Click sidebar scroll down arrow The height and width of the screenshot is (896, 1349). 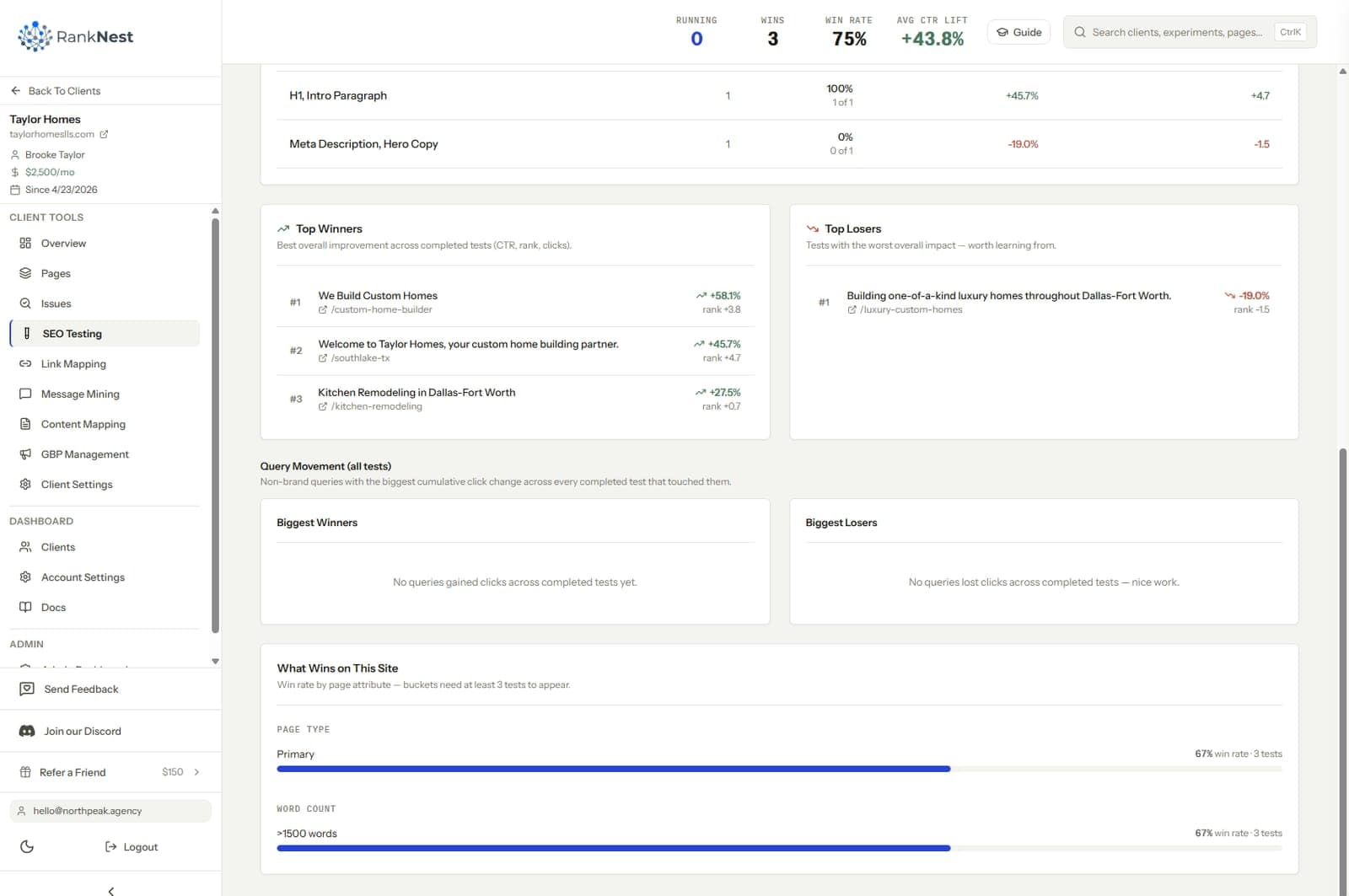click(x=215, y=662)
